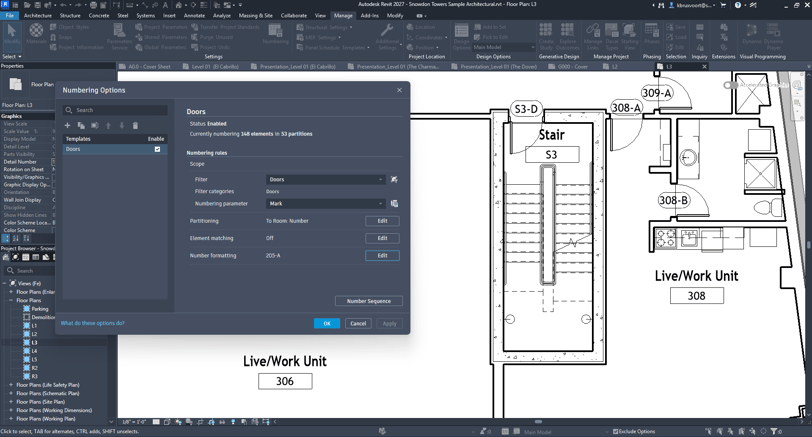Click the rename template icon
Screen dimensions: 812x437
(x=95, y=126)
